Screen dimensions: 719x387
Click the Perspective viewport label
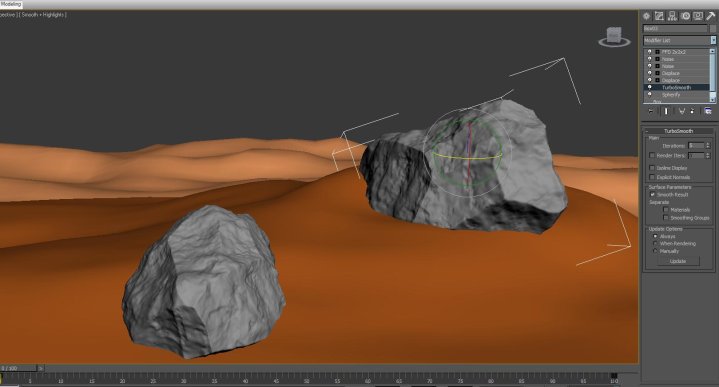tap(7, 15)
